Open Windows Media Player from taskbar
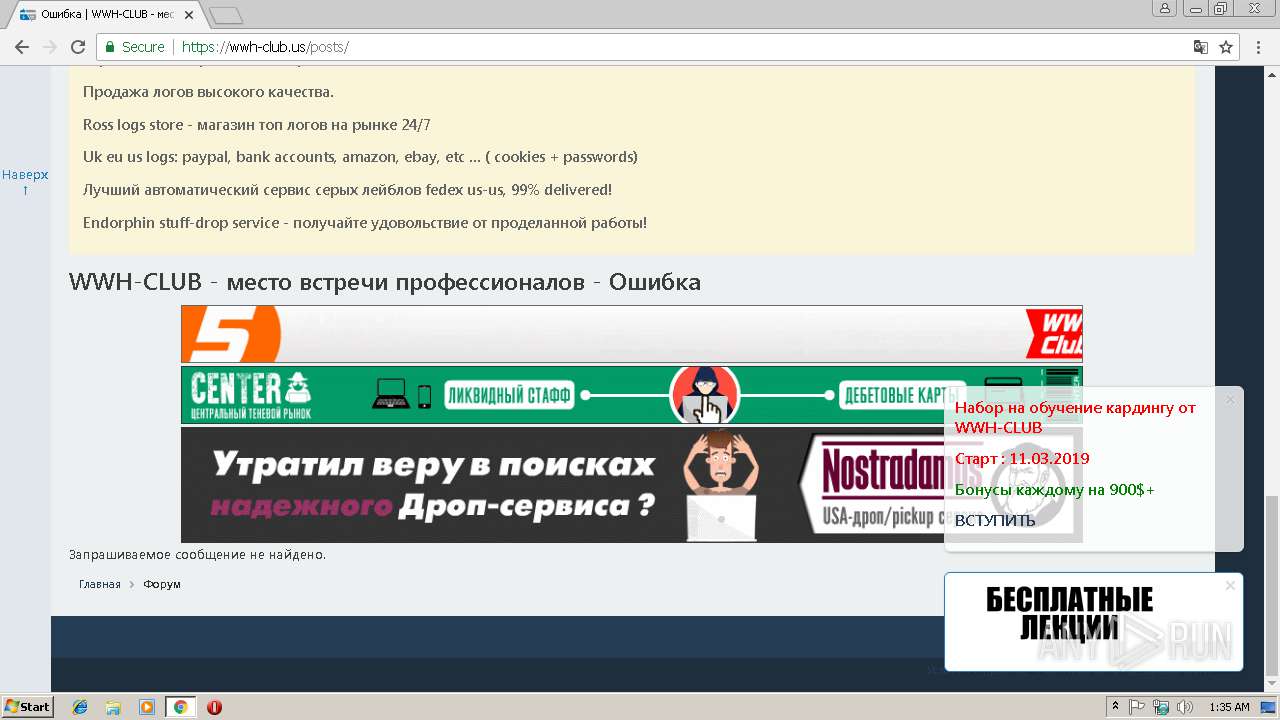 click(x=147, y=707)
